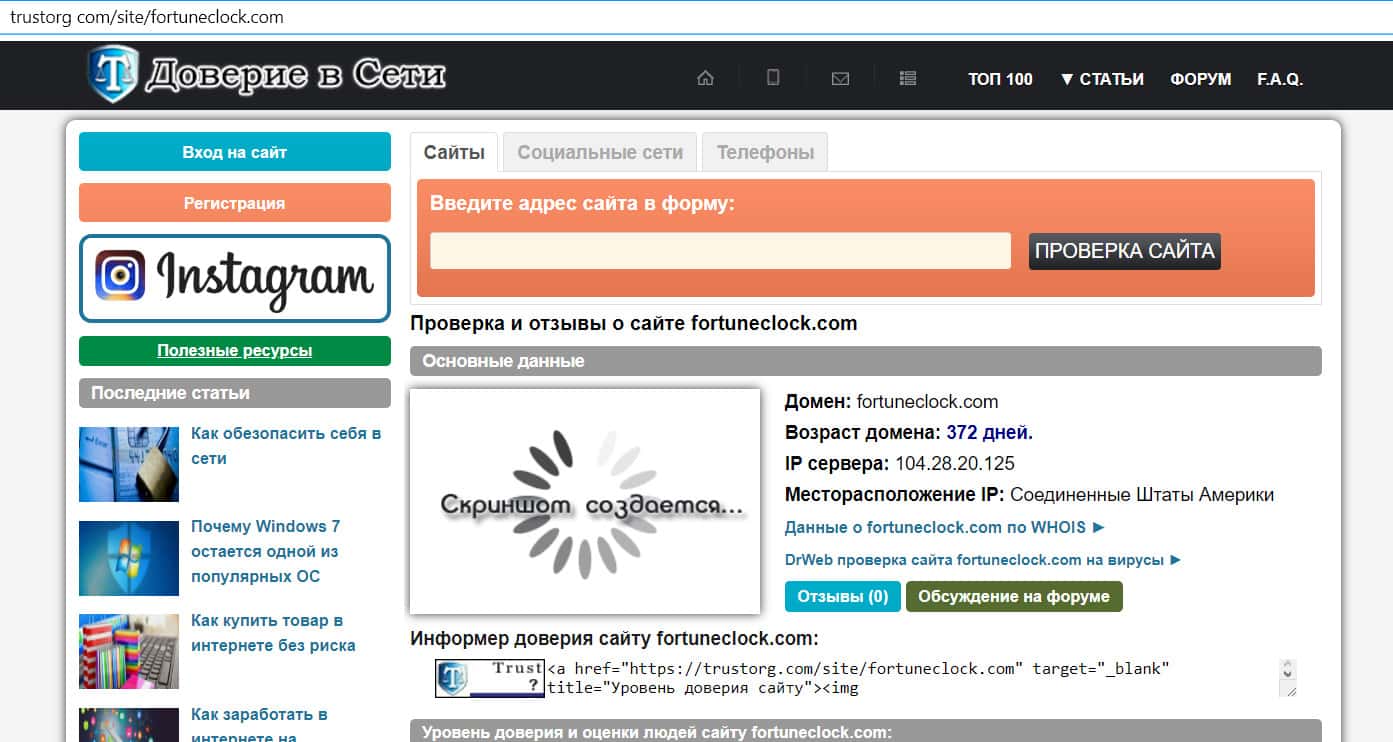
Task: Open article Как обезопасить себя в сети
Action: click(286, 446)
